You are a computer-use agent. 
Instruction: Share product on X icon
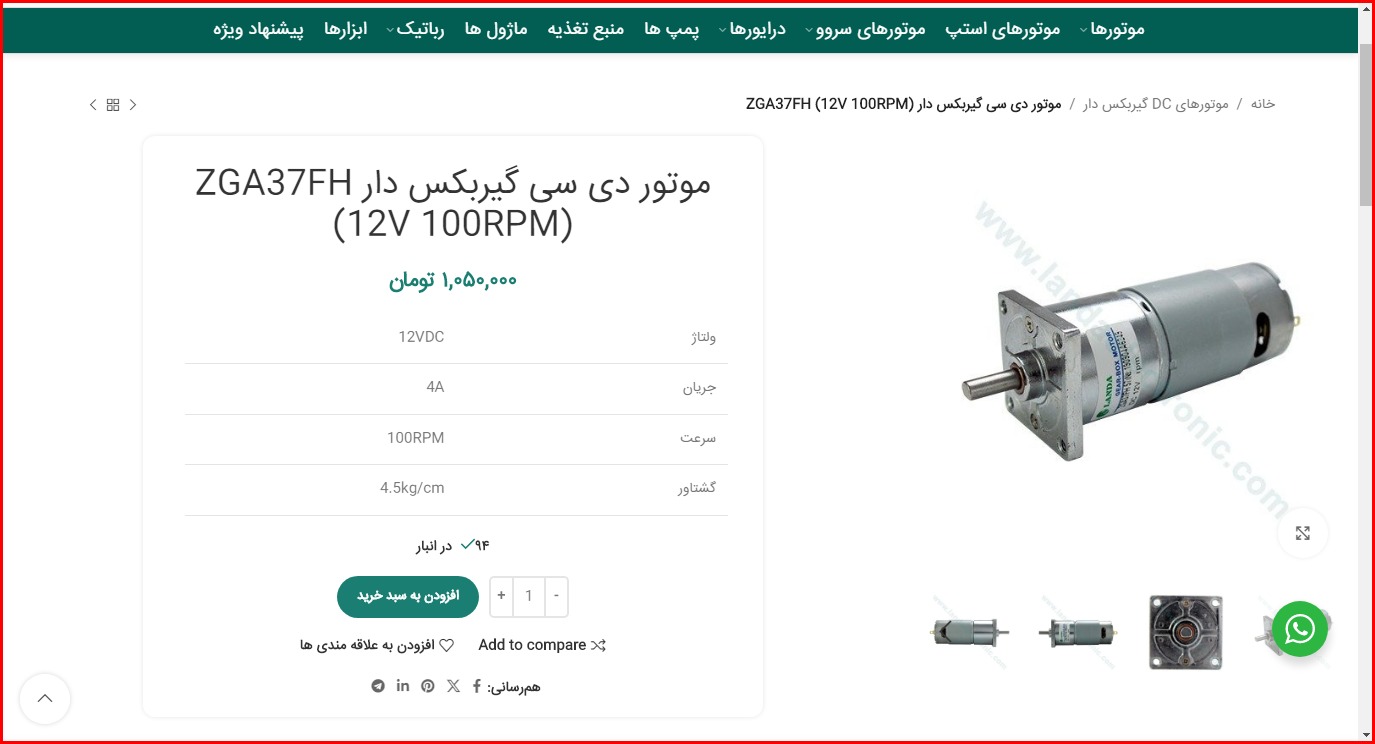pyautogui.click(x=453, y=686)
